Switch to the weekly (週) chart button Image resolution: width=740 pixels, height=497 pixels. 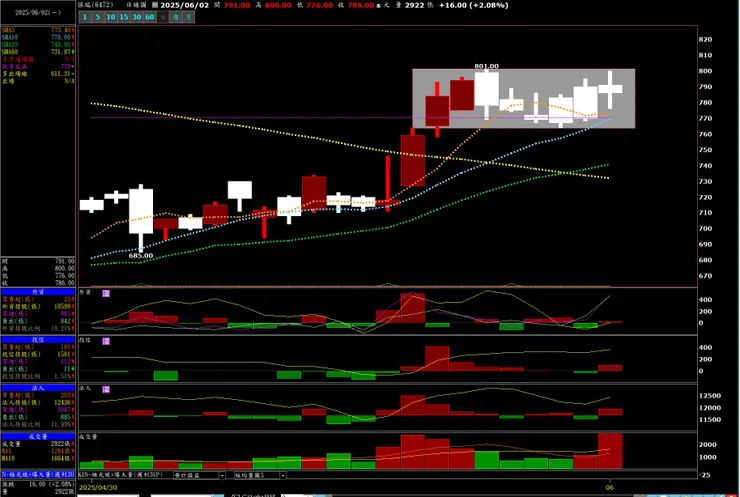click(x=176, y=17)
